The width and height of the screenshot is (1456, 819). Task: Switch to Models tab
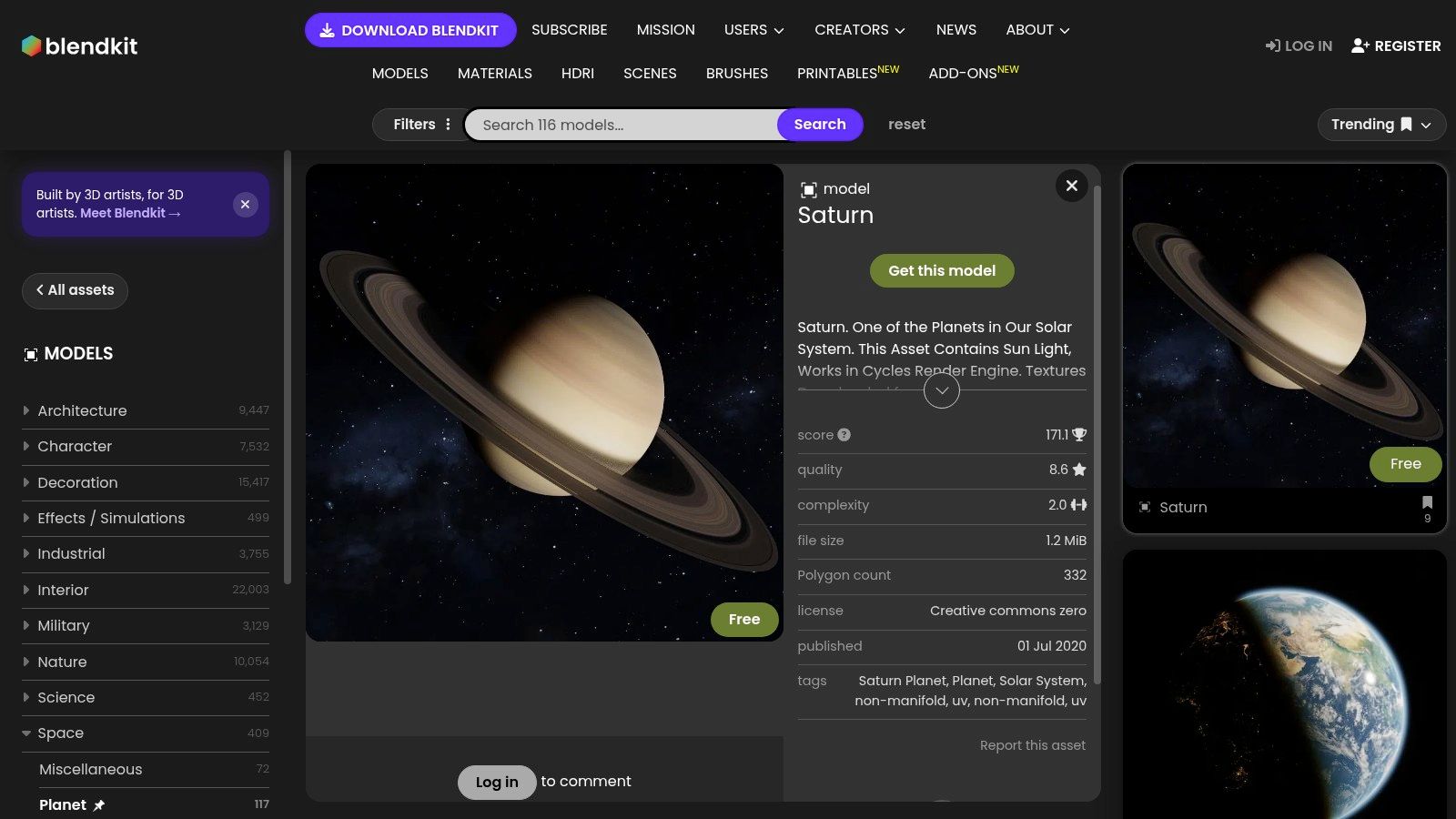pyautogui.click(x=399, y=74)
